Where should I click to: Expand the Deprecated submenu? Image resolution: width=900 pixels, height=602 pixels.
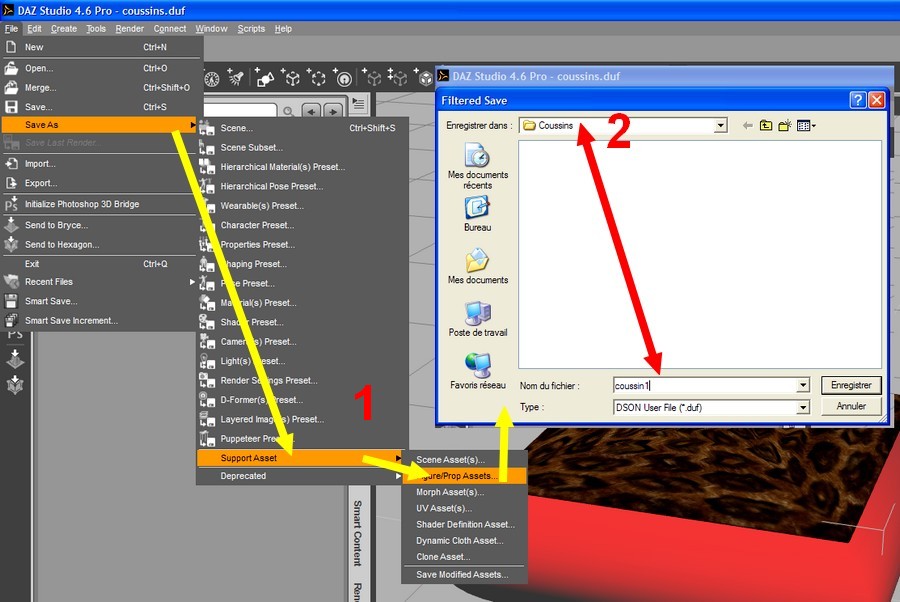pyautogui.click(x=301, y=476)
